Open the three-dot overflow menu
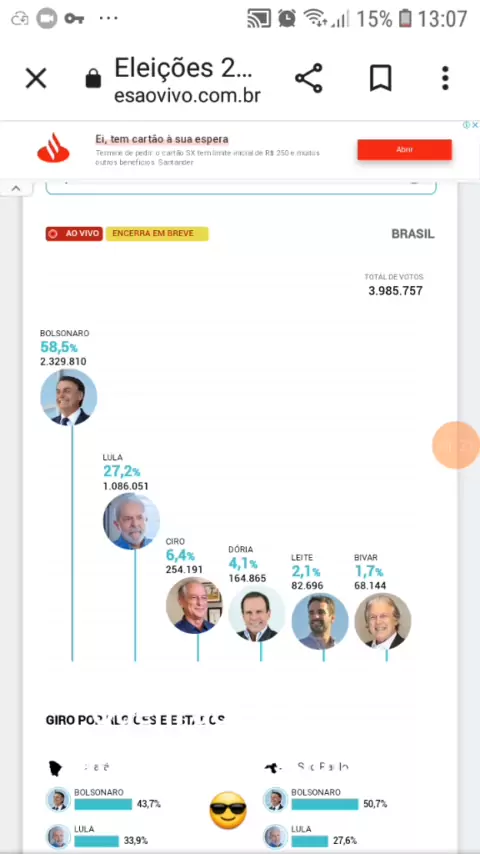The height and width of the screenshot is (854, 480). pyautogui.click(x=445, y=78)
